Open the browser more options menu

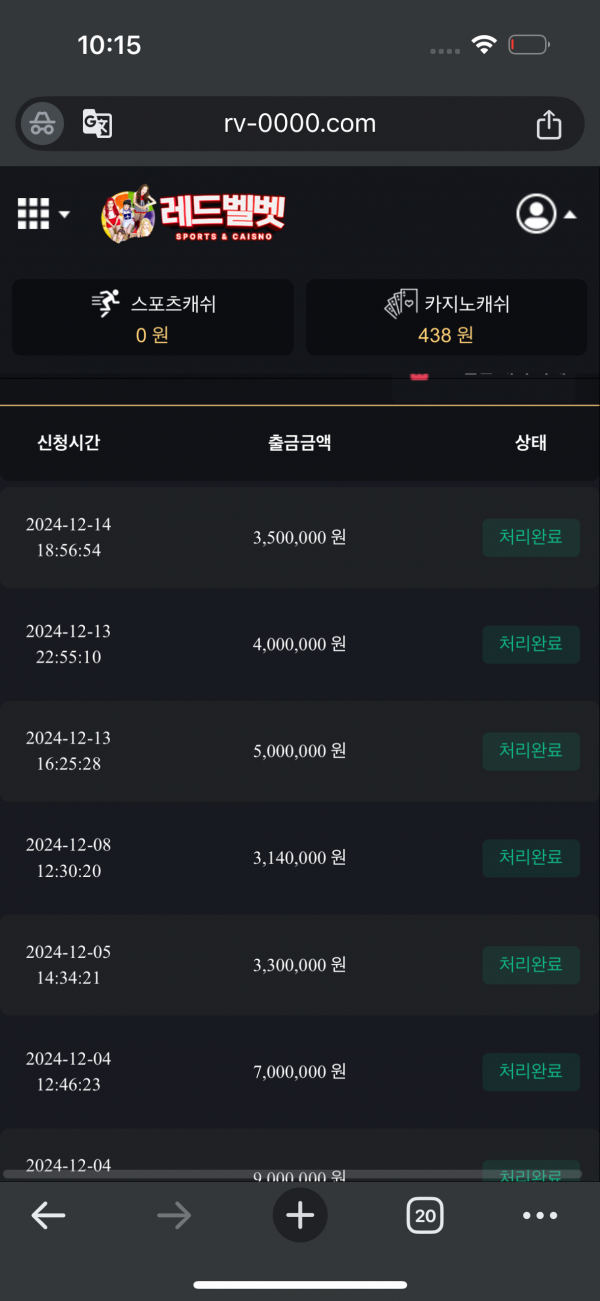540,1215
